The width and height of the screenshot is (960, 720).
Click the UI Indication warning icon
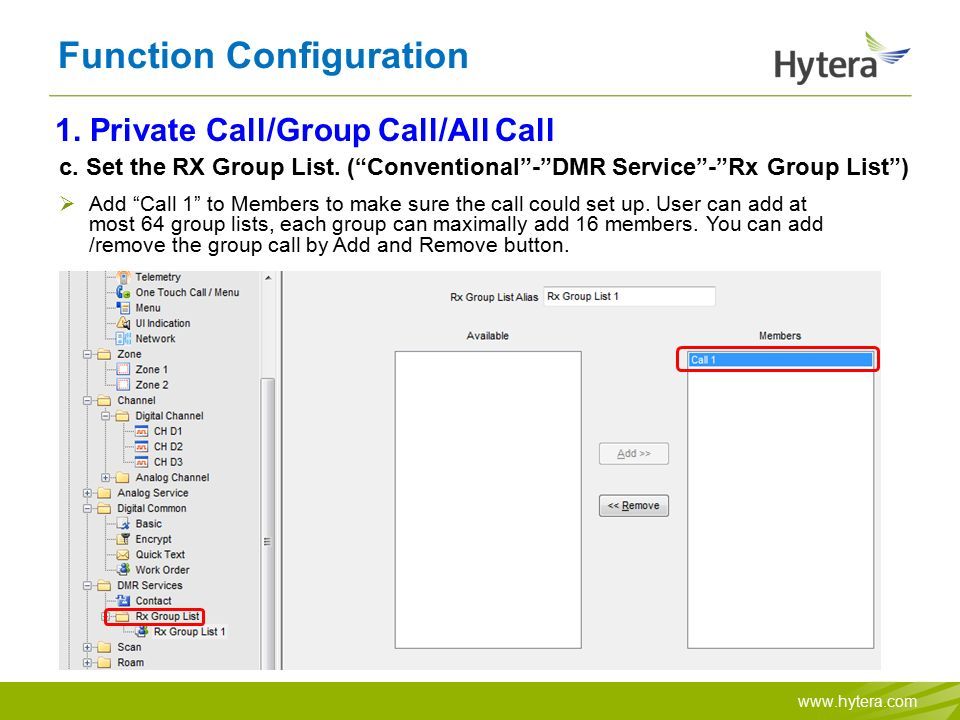coord(123,323)
